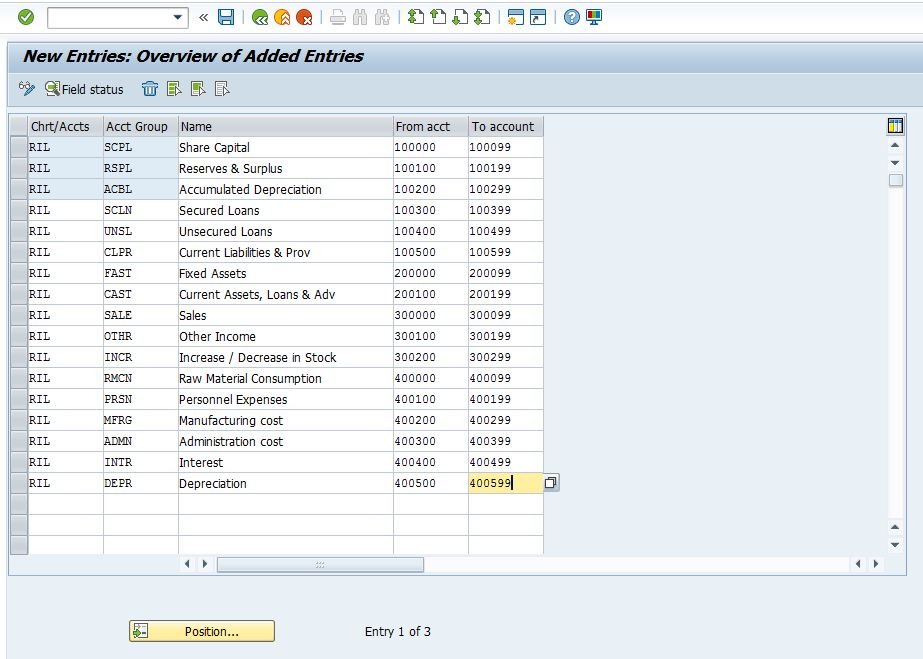923x659 pixels.
Task: Select row selector for Depreciation row
Action: click(19, 483)
